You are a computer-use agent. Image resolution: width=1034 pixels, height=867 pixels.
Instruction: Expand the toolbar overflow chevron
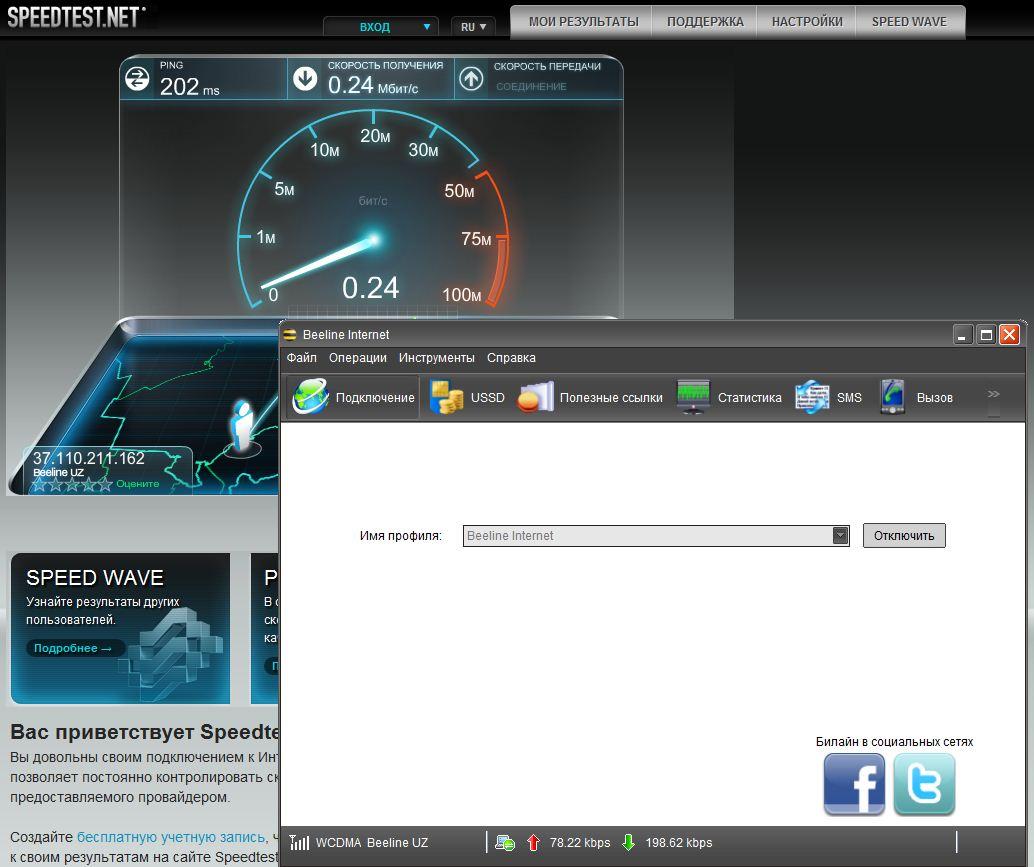click(x=993, y=394)
